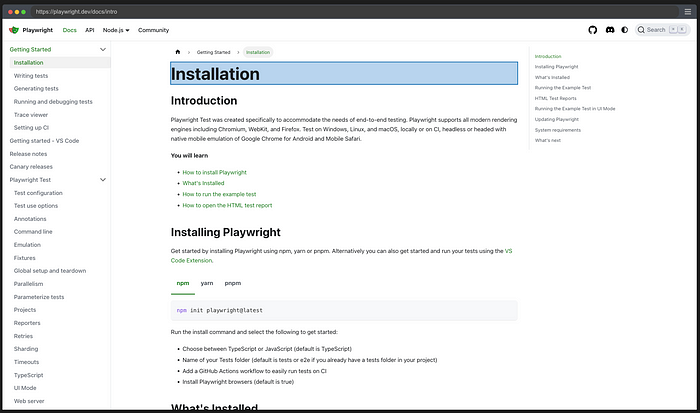
Task: Jump to What's Installed in the table of contents
Action: pos(552,77)
